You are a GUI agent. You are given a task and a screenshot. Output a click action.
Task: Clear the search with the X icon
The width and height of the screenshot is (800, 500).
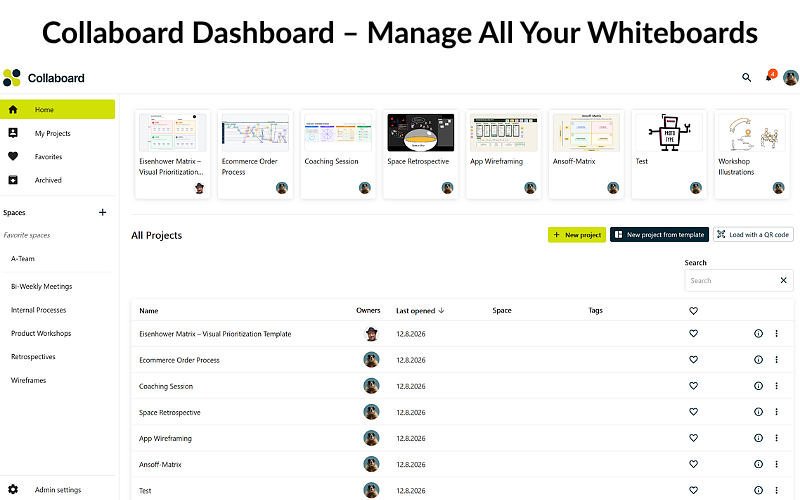[784, 280]
